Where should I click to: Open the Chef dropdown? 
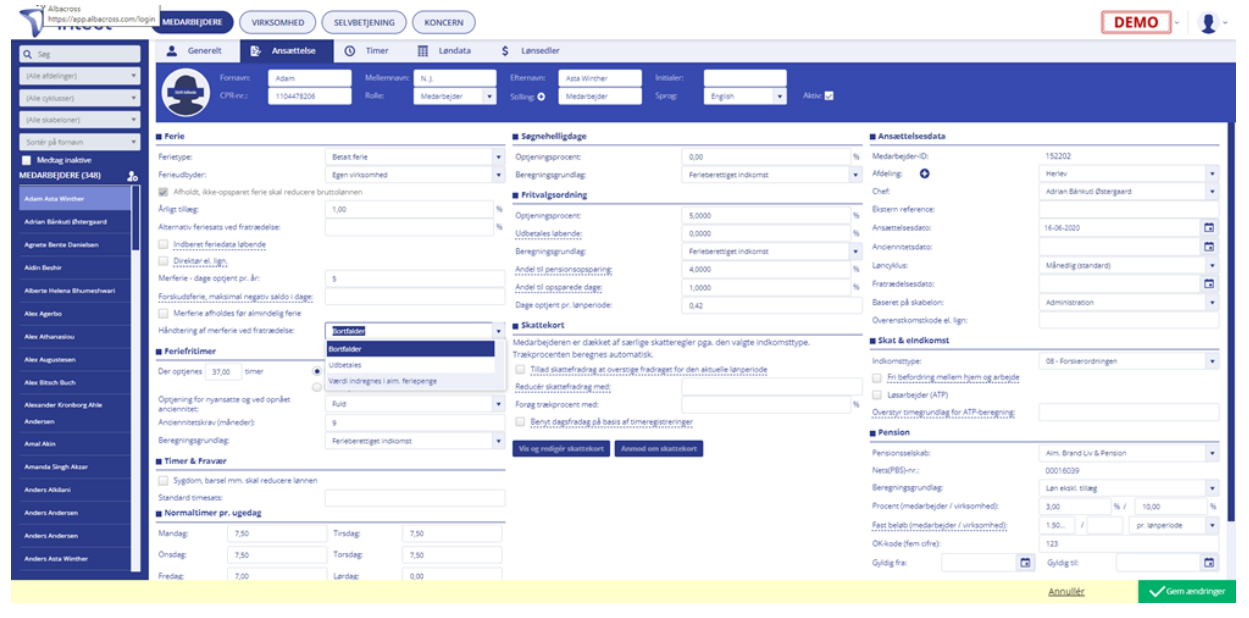(1129, 191)
